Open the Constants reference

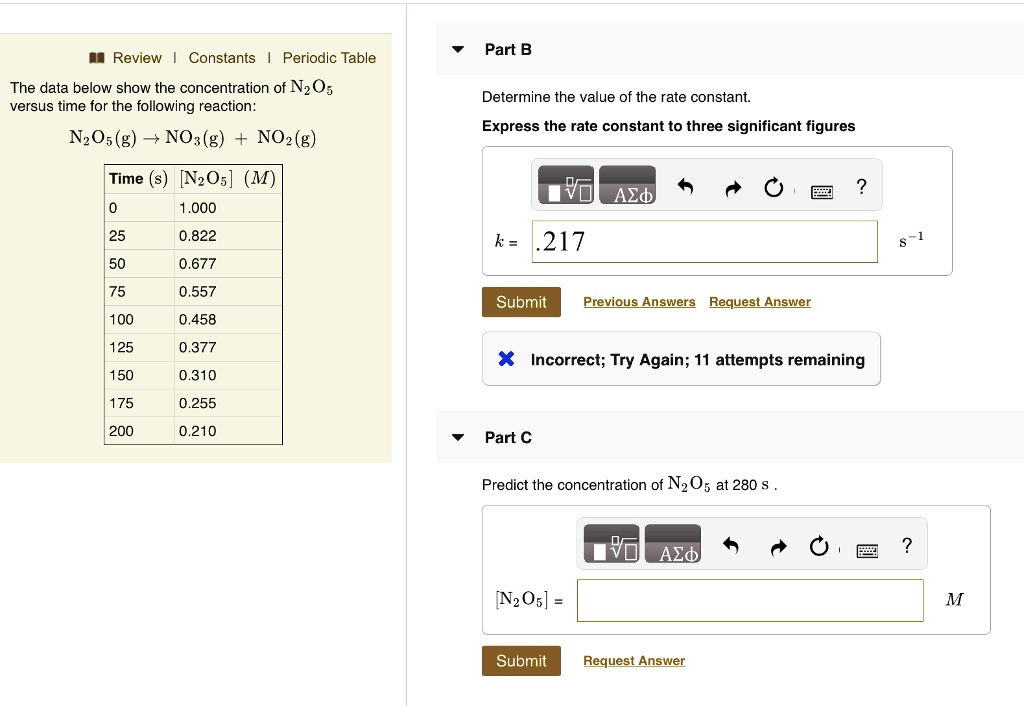(222, 58)
